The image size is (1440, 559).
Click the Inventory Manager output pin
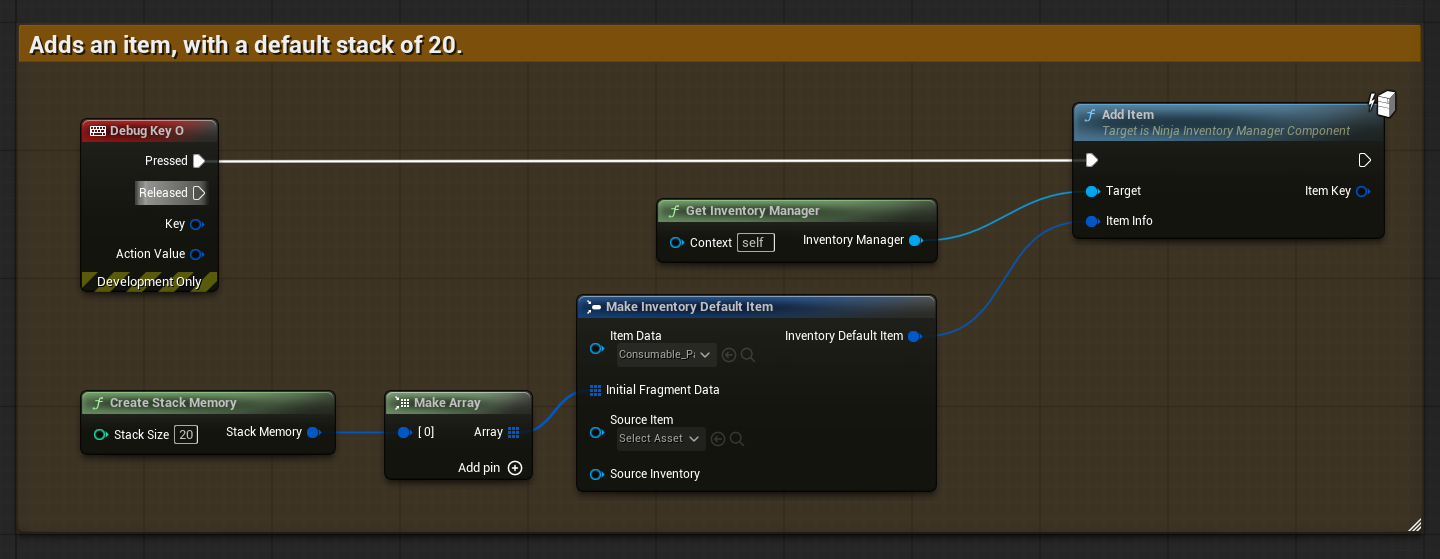pyautogui.click(x=915, y=240)
